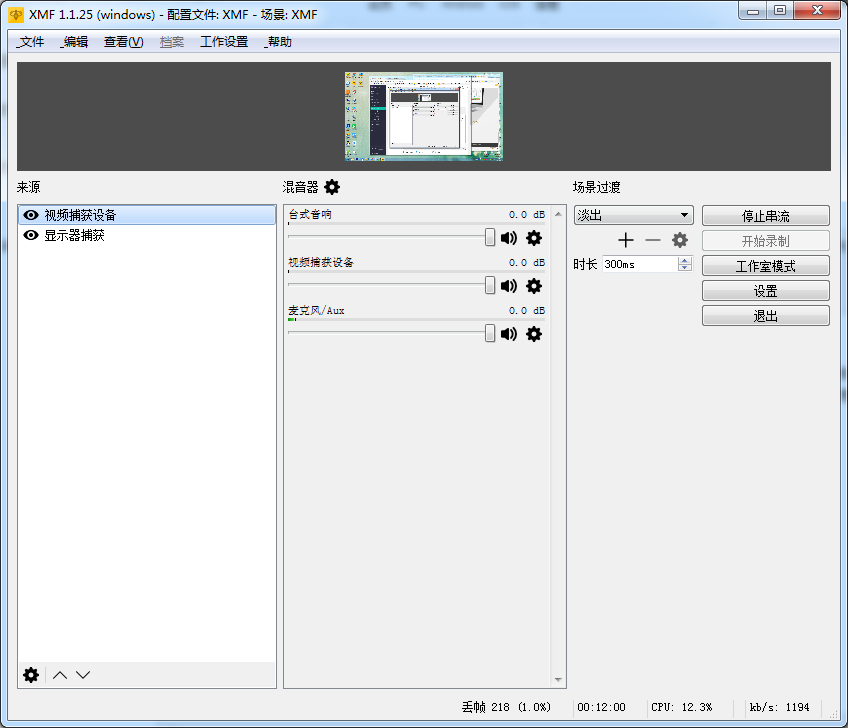Open the 淡出 transition dropdown

click(633, 214)
